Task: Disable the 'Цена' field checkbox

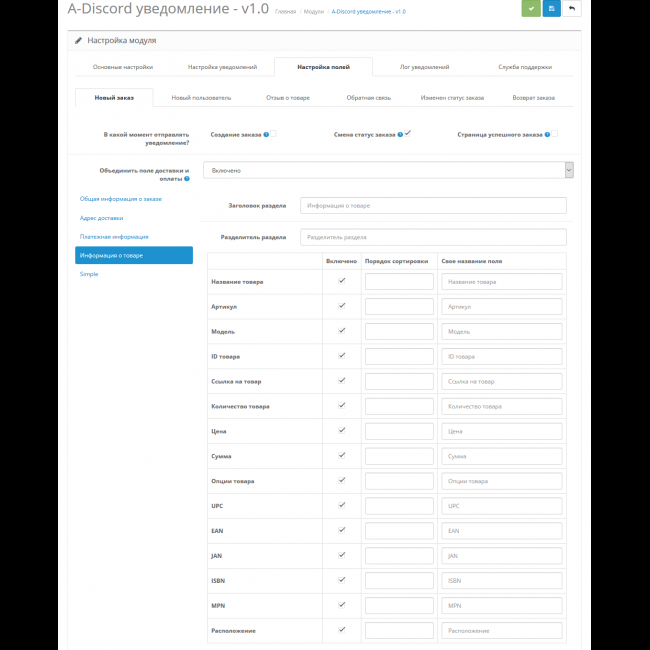Action: pyautogui.click(x=342, y=430)
